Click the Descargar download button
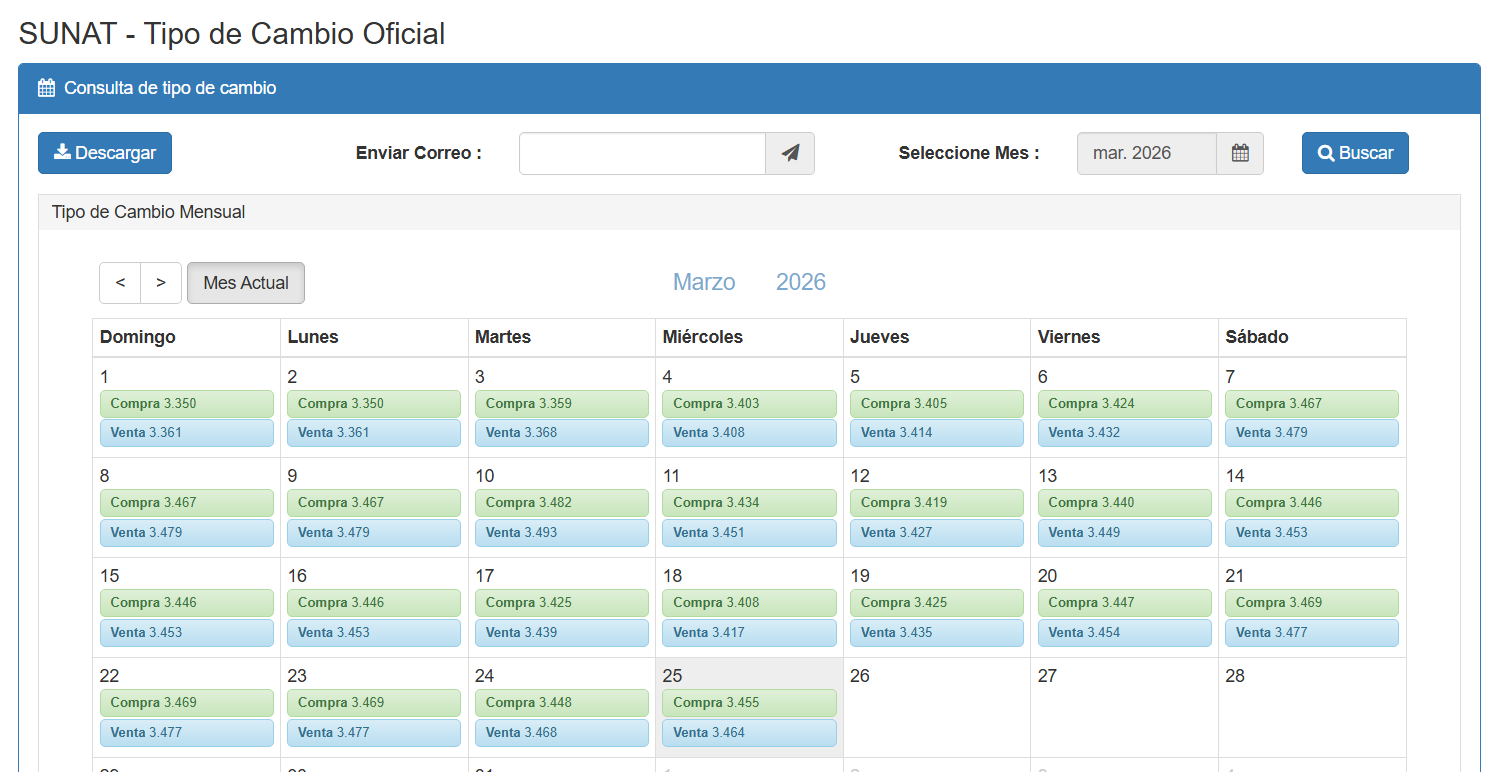Image resolution: width=1495 pixels, height=772 pixels. (105, 153)
